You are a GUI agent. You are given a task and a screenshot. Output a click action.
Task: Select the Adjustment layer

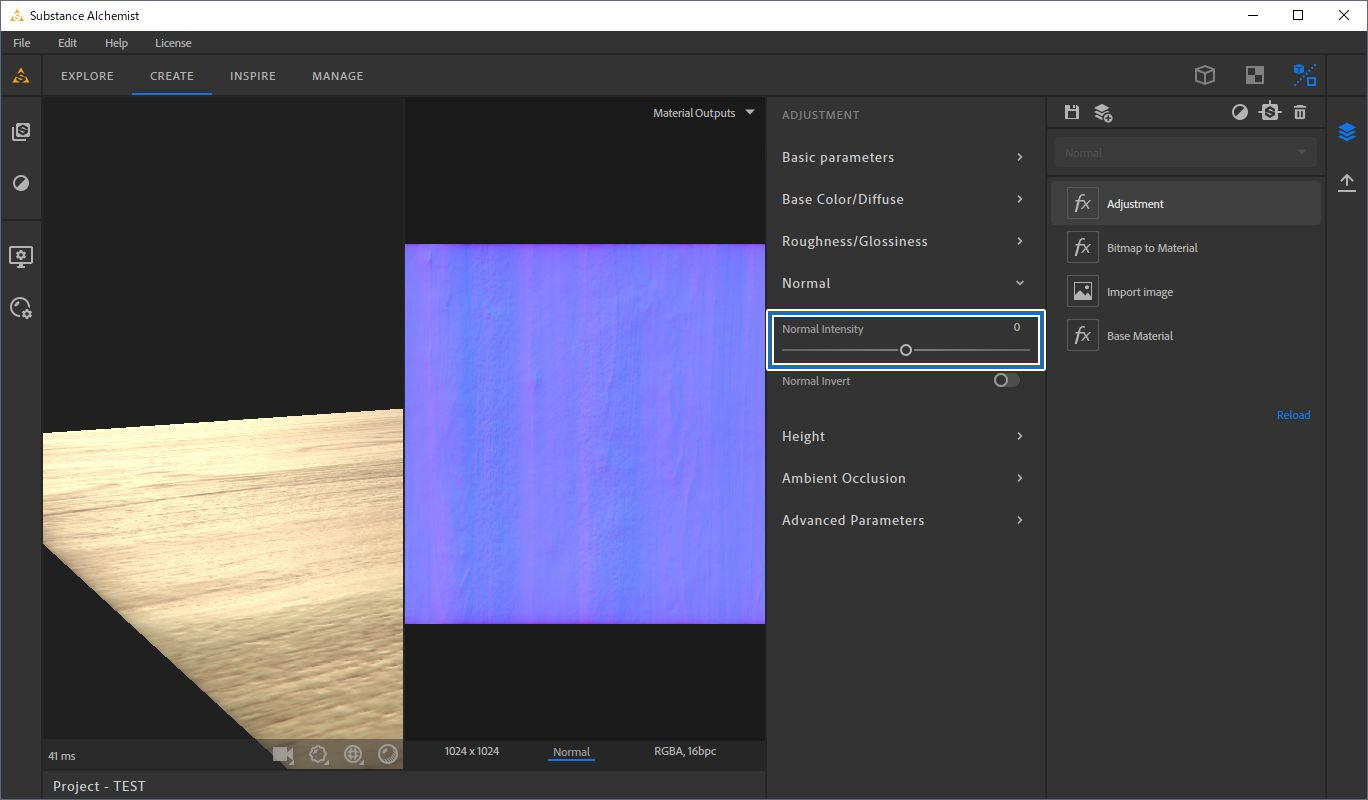1186,203
